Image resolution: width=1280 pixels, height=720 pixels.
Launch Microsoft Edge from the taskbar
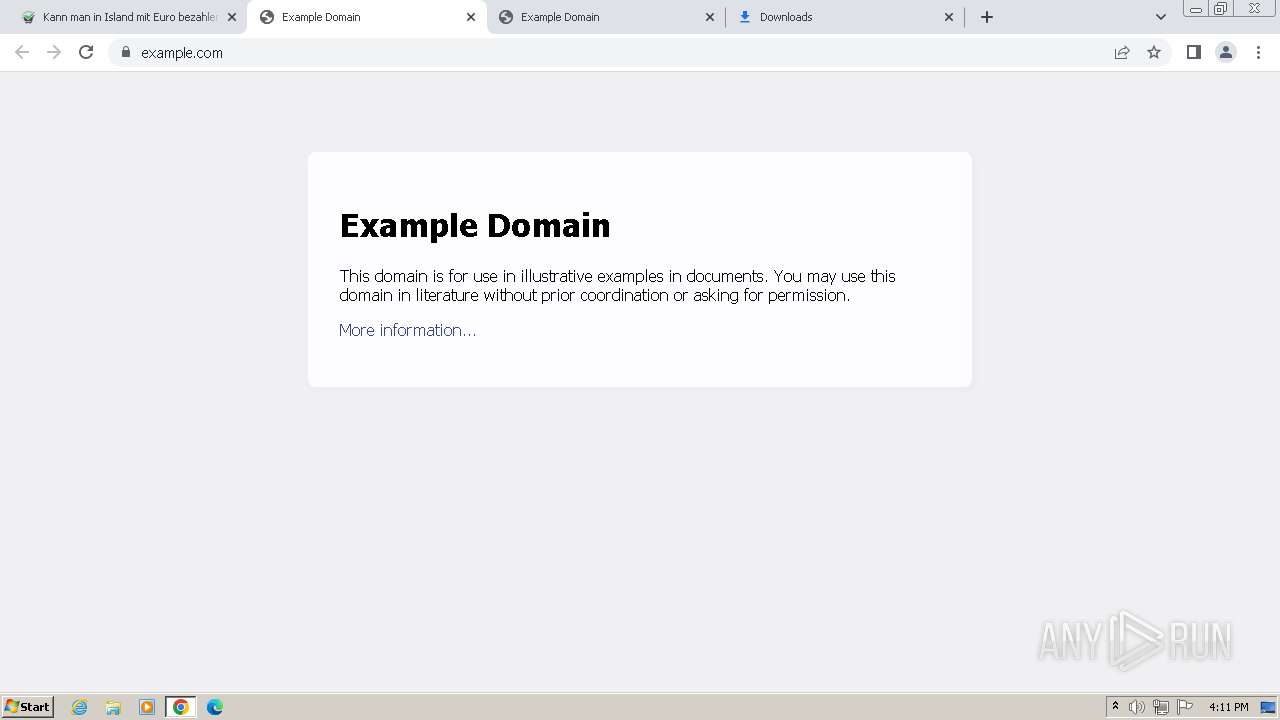pos(215,707)
